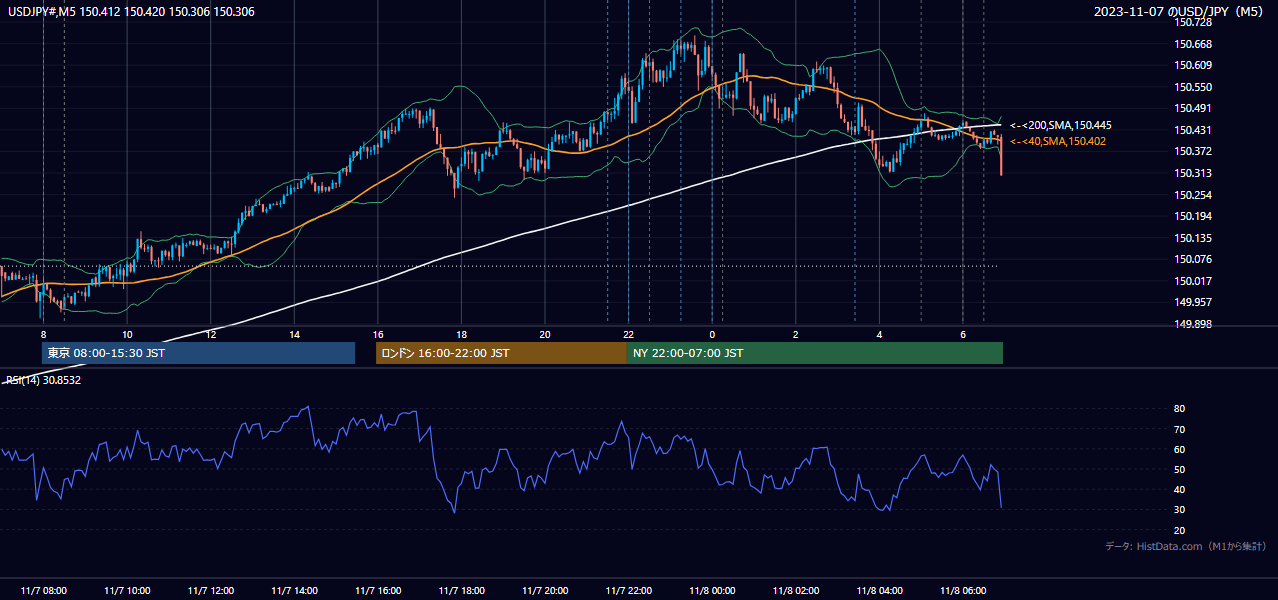Screen dimensions: 1278x600
Task: Click the 11/8 06:00 bottom time label
Action: [x=963, y=591]
